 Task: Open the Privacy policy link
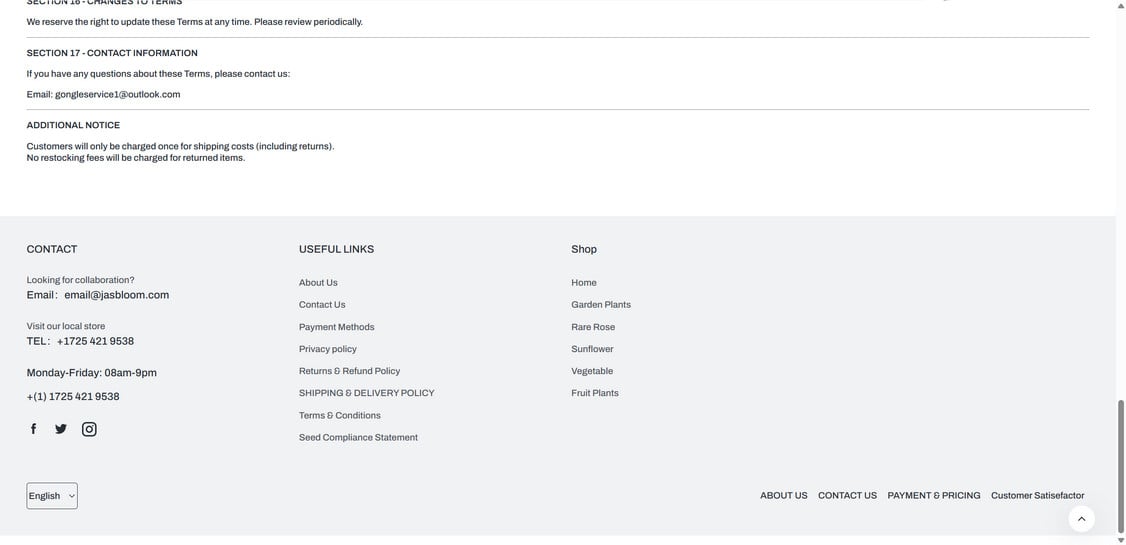(x=327, y=349)
